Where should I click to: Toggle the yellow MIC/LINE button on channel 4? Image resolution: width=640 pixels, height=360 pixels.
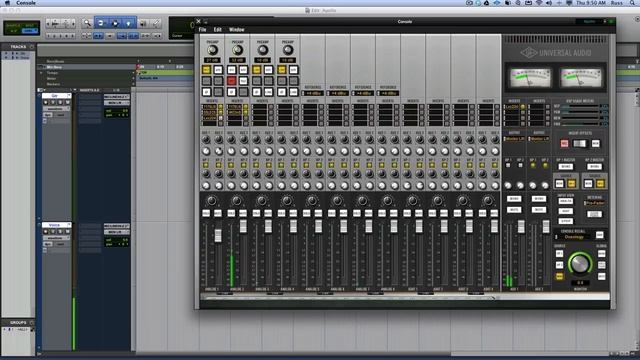point(282,70)
